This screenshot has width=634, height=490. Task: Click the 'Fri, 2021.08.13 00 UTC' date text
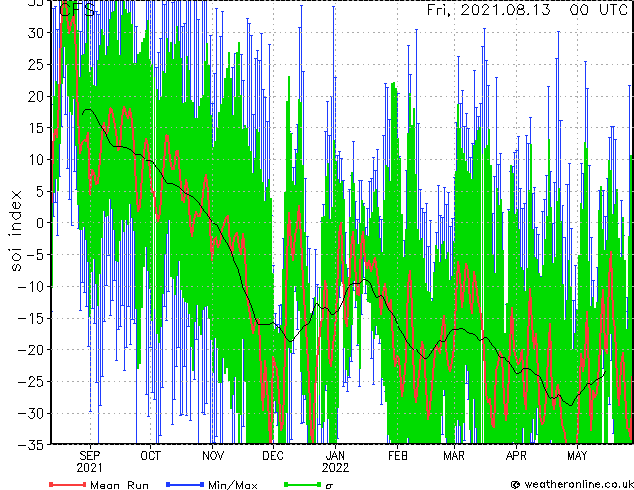(x=527, y=10)
